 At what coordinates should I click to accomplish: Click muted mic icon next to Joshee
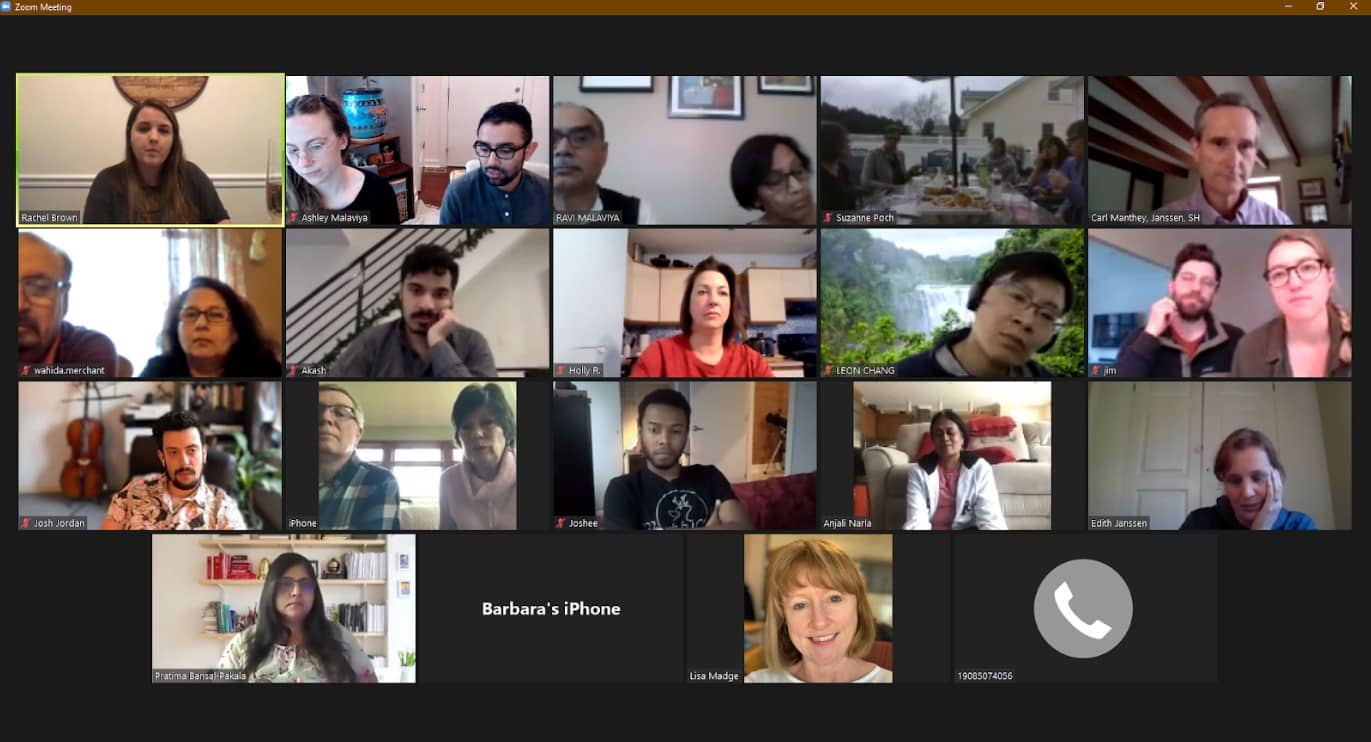561,523
